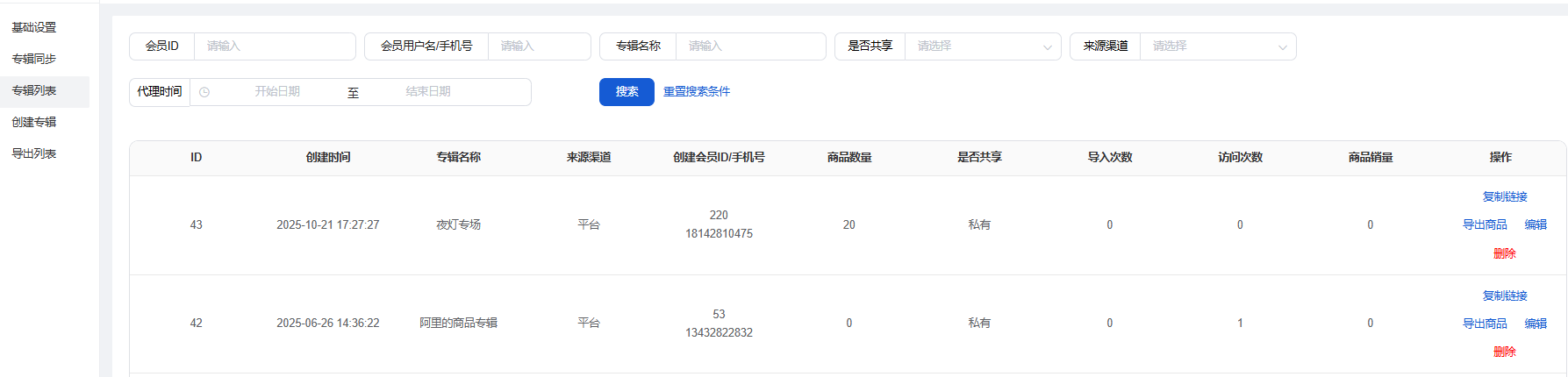Select 专辑列表 in the sidebar
The width and height of the screenshot is (1568, 377).
point(34,90)
